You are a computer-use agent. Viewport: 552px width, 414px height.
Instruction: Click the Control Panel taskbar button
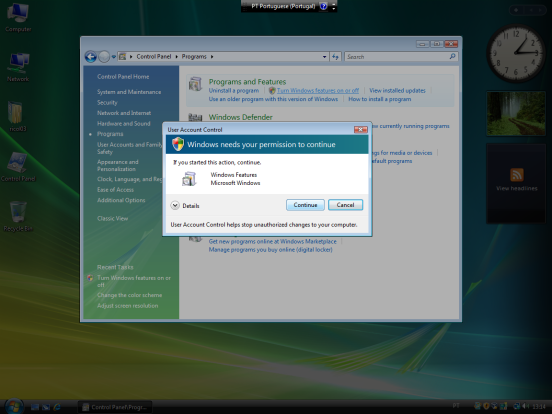(115, 407)
